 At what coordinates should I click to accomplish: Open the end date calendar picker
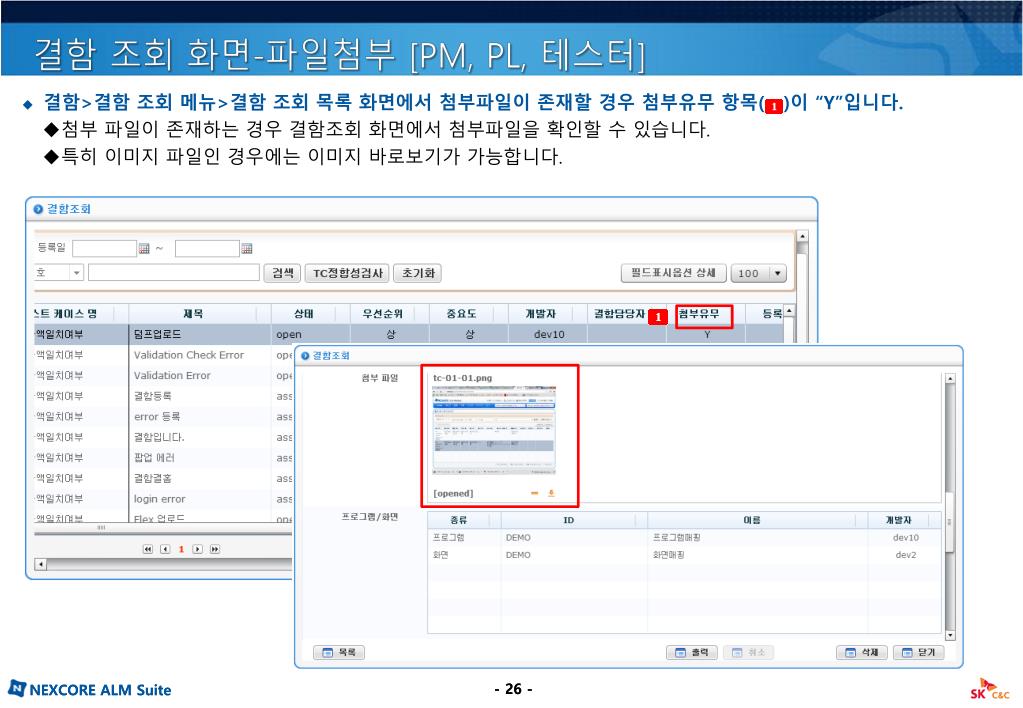click(x=247, y=248)
